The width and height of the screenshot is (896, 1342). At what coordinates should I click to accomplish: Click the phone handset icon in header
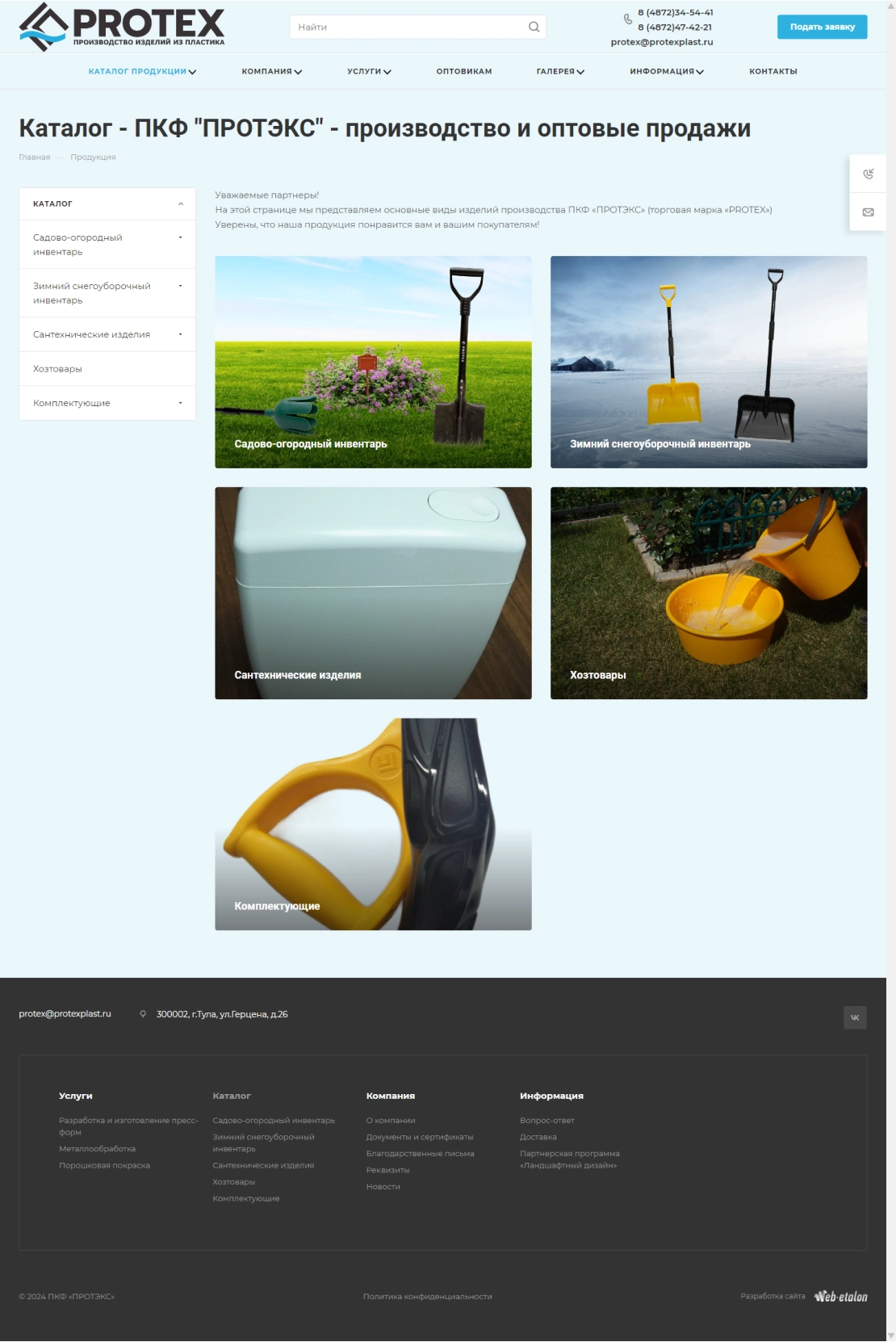click(x=628, y=19)
